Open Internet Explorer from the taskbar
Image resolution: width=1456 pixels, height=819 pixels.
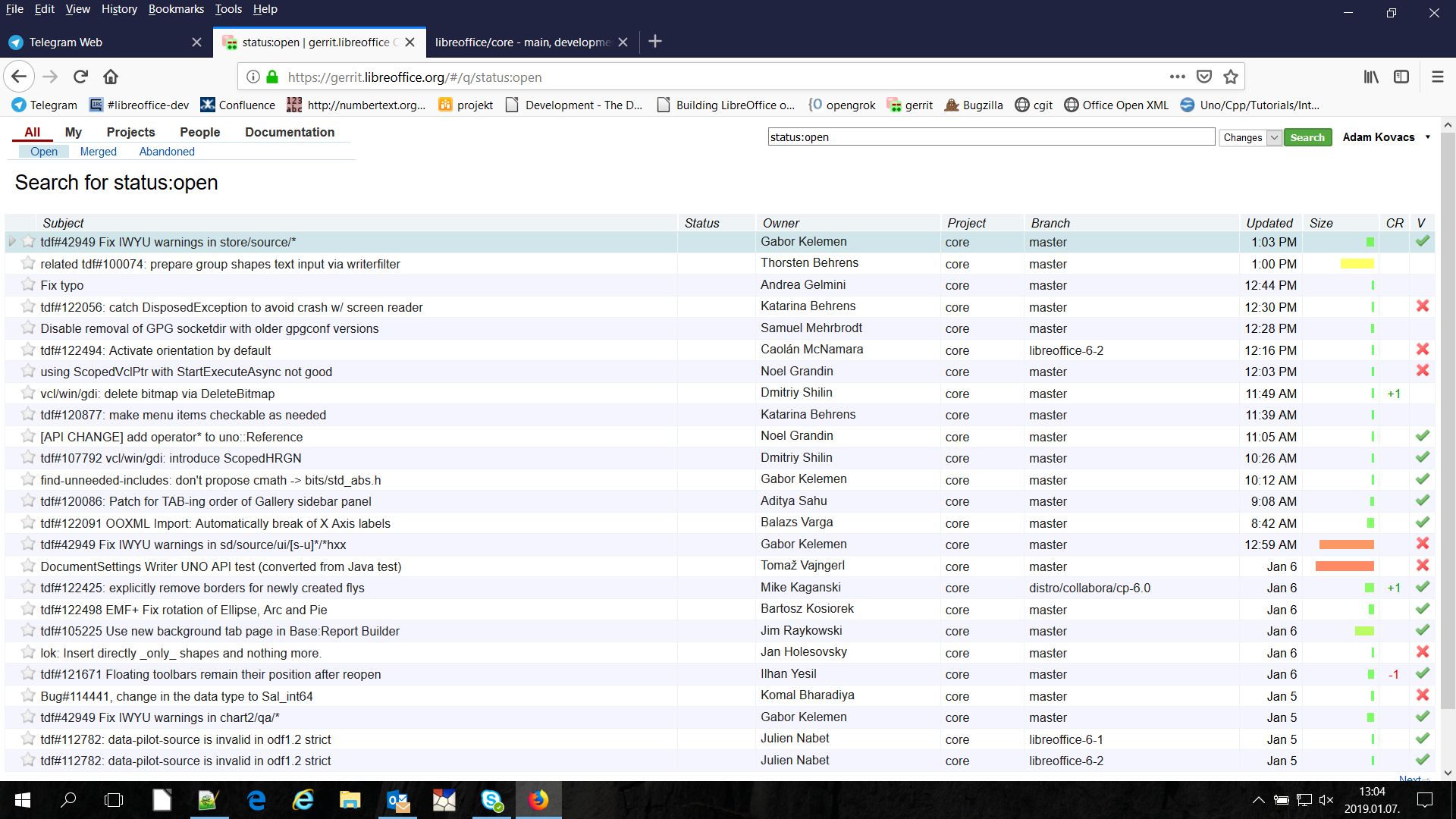click(303, 800)
